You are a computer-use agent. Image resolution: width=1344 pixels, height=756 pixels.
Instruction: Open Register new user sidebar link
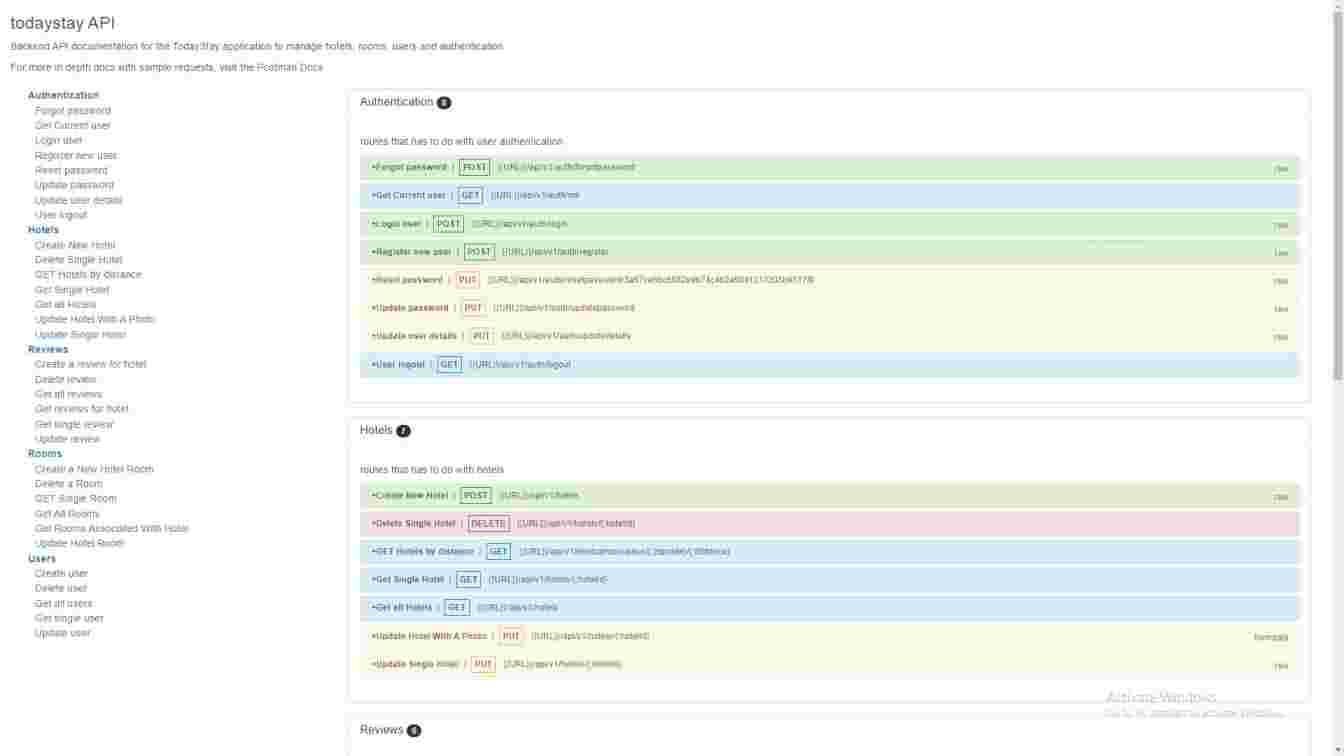[x=76, y=155]
